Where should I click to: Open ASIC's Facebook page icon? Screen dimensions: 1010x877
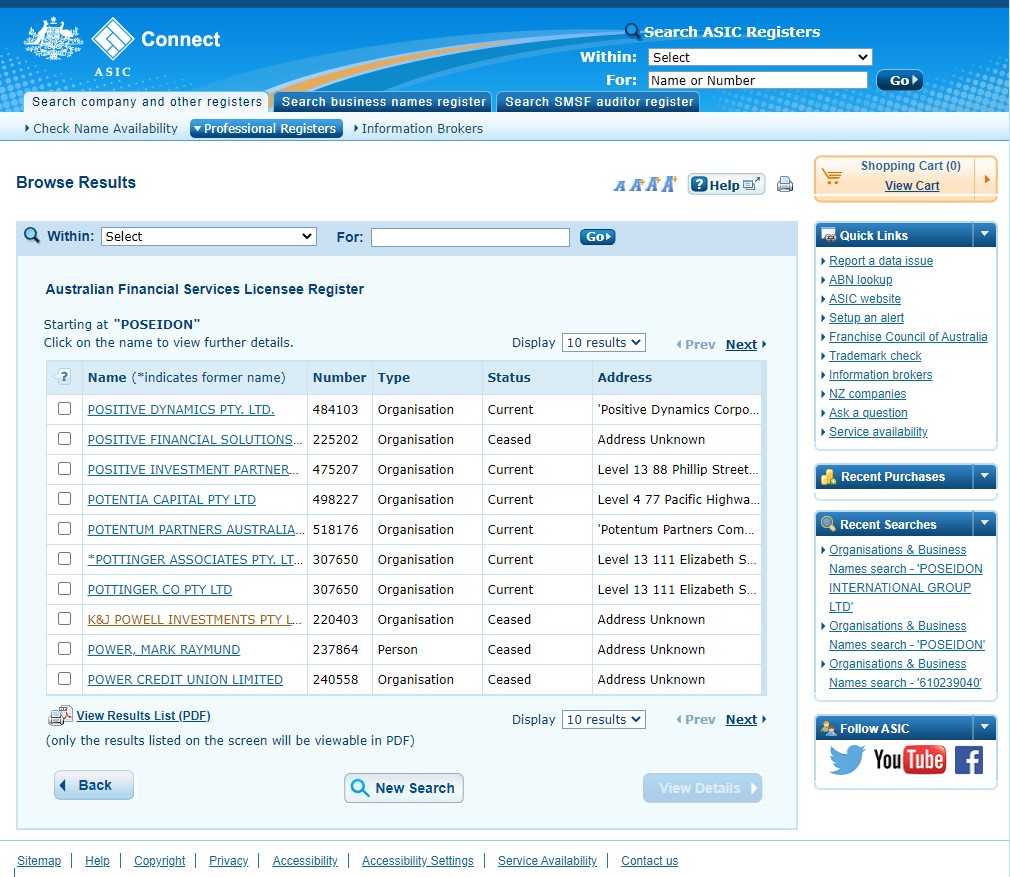click(x=968, y=760)
